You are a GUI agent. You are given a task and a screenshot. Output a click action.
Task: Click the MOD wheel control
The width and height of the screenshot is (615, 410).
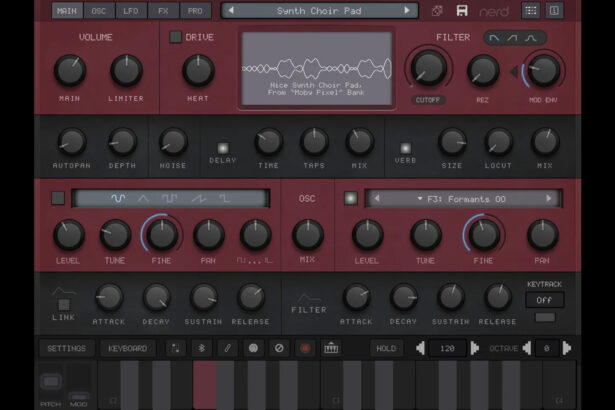pyautogui.click(x=78, y=395)
